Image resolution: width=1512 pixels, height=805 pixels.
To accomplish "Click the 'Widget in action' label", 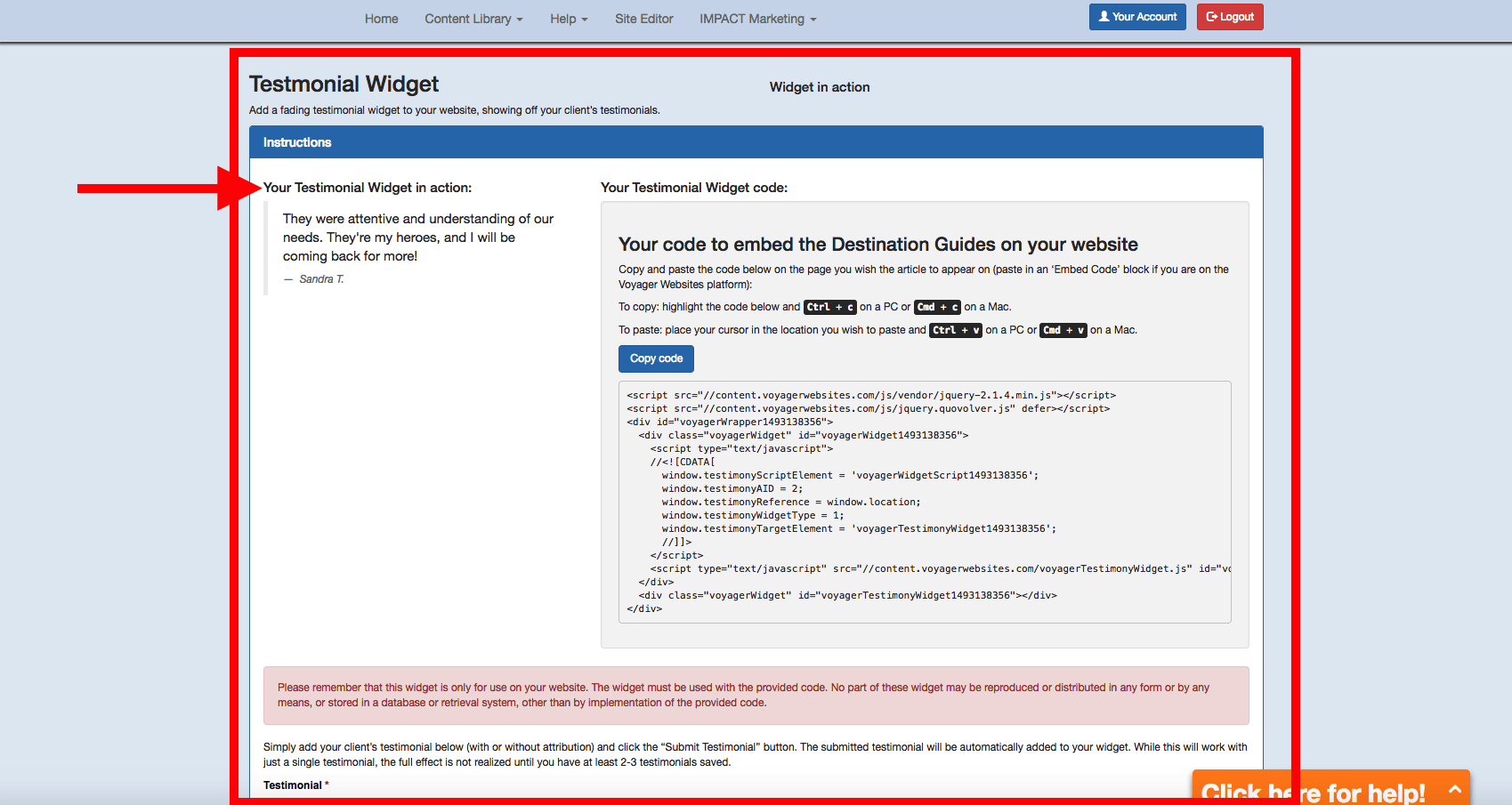I will (820, 87).
